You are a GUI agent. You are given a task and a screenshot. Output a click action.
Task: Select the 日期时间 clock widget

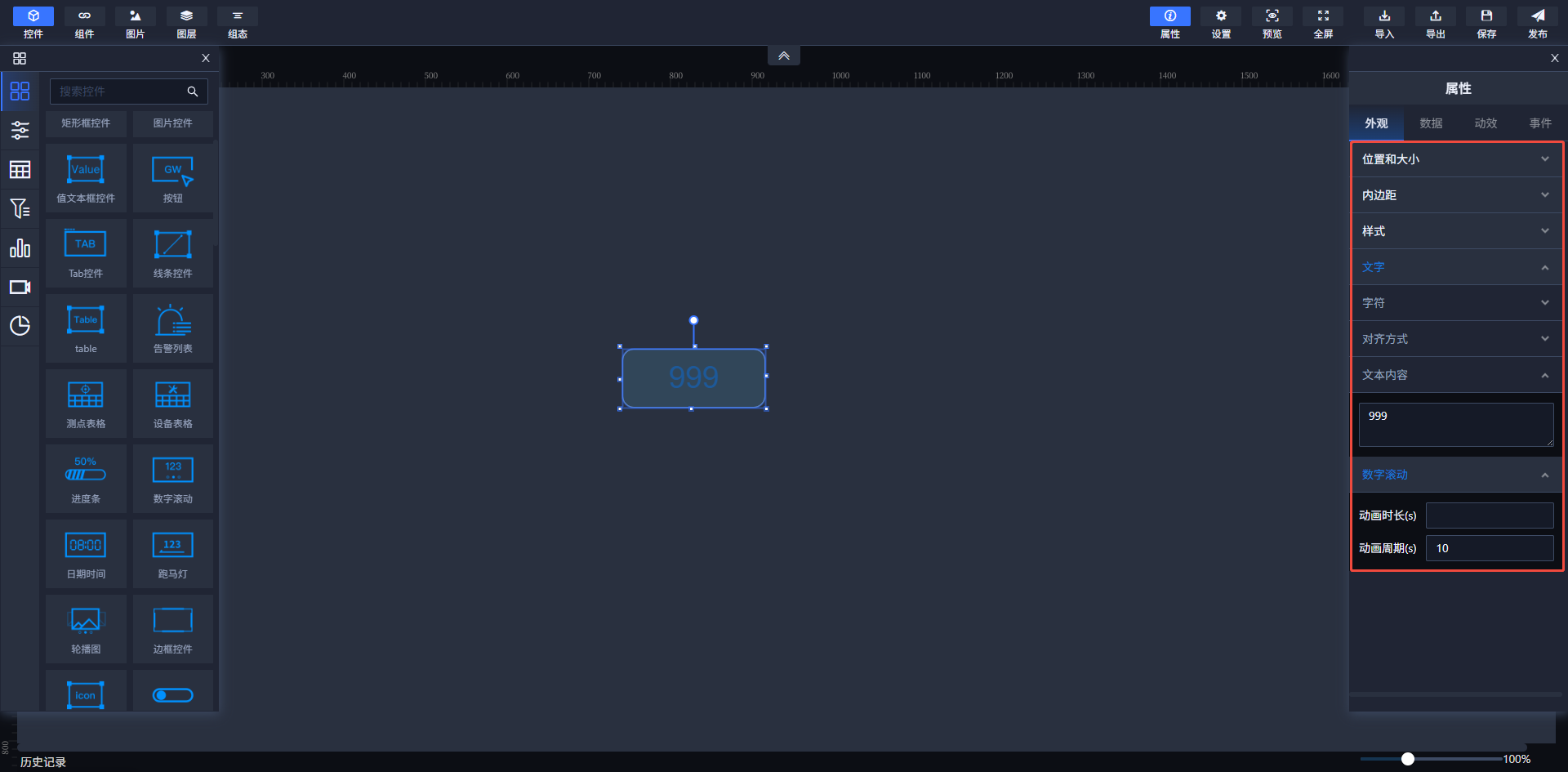click(x=86, y=546)
